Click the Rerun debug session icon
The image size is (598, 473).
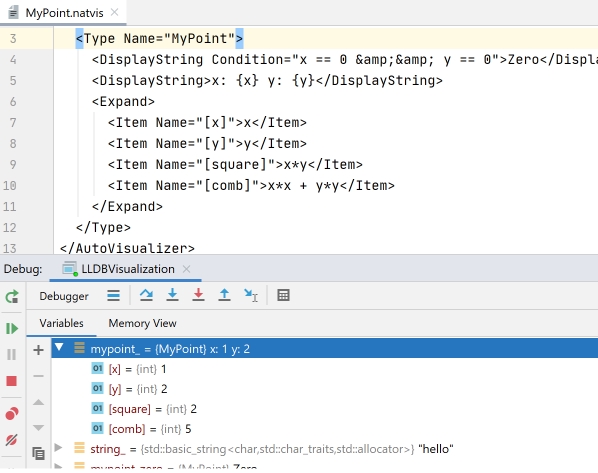tap(12, 297)
